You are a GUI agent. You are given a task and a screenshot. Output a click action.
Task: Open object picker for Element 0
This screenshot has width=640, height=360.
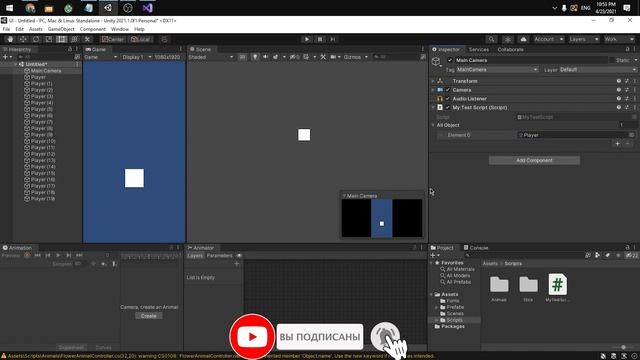coord(631,135)
